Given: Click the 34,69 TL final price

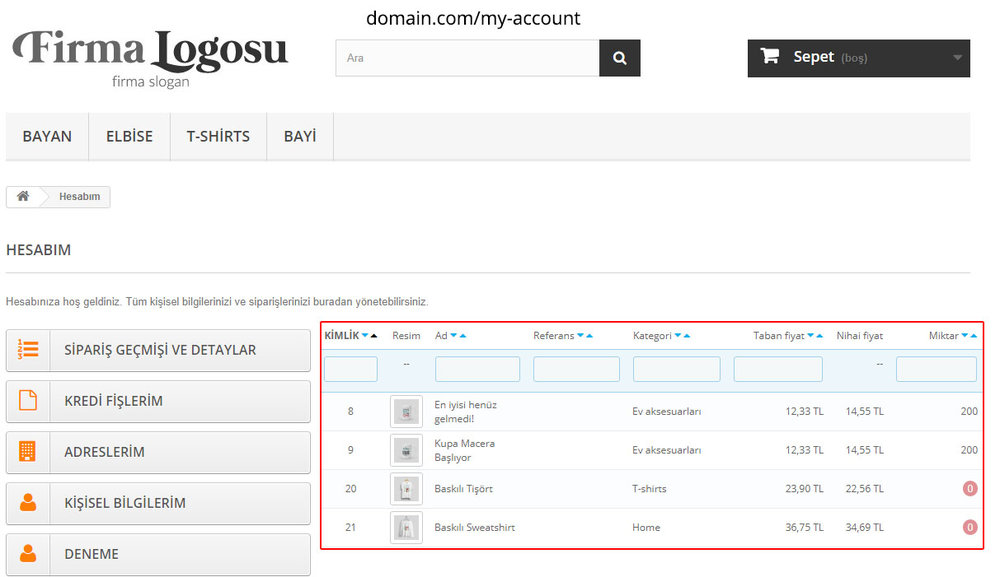Looking at the screenshot, I should coord(865,527).
